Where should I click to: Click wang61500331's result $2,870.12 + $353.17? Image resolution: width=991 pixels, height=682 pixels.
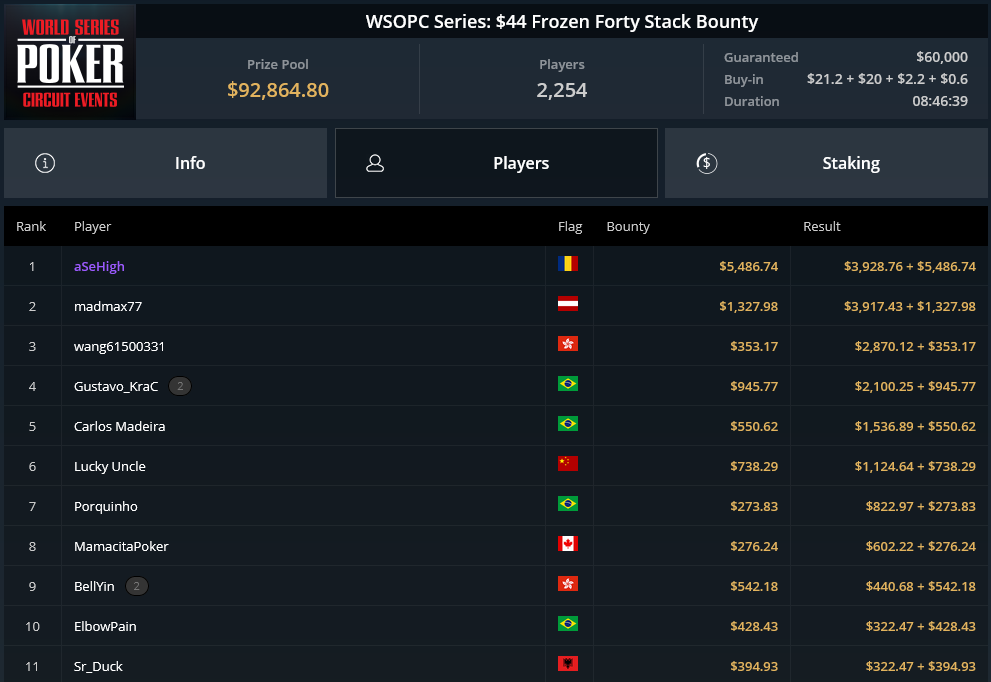(915, 346)
